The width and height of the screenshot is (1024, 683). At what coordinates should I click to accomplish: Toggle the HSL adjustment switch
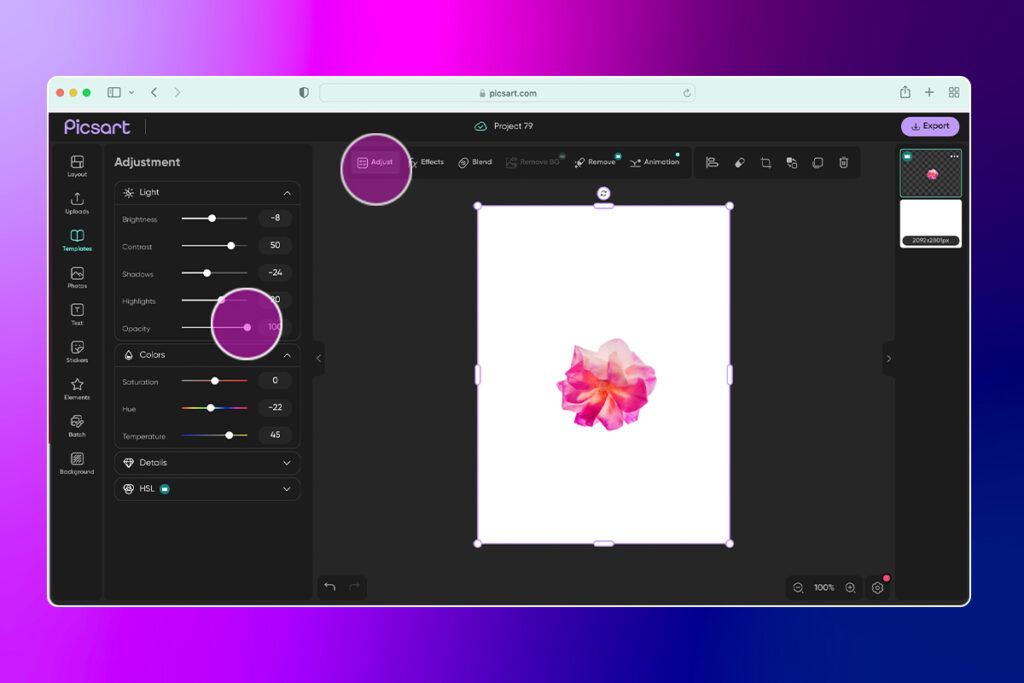[165, 488]
